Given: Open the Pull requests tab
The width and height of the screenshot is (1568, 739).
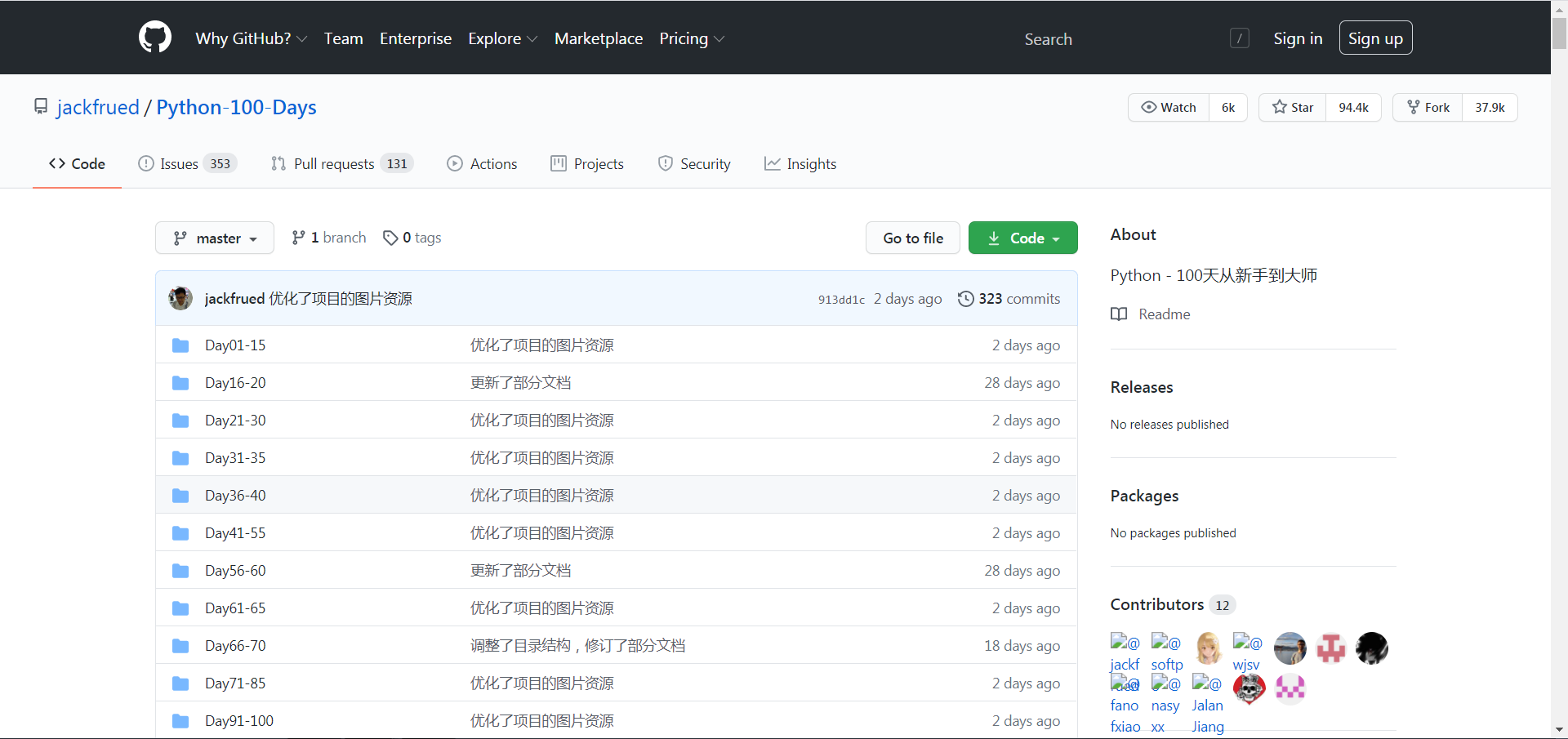Looking at the screenshot, I should [x=342, y=164].
